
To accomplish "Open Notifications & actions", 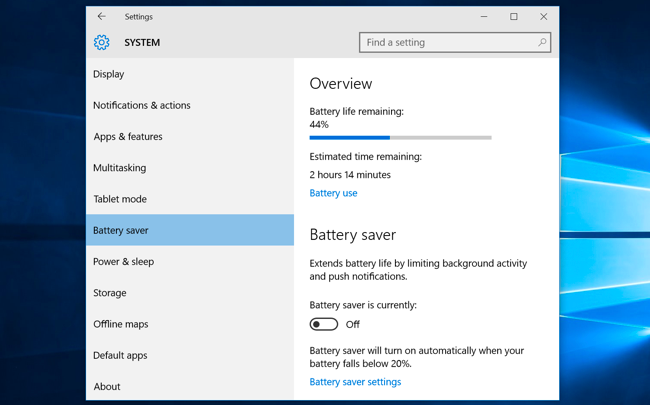I will pyautogui.click(x=190, y=105).
